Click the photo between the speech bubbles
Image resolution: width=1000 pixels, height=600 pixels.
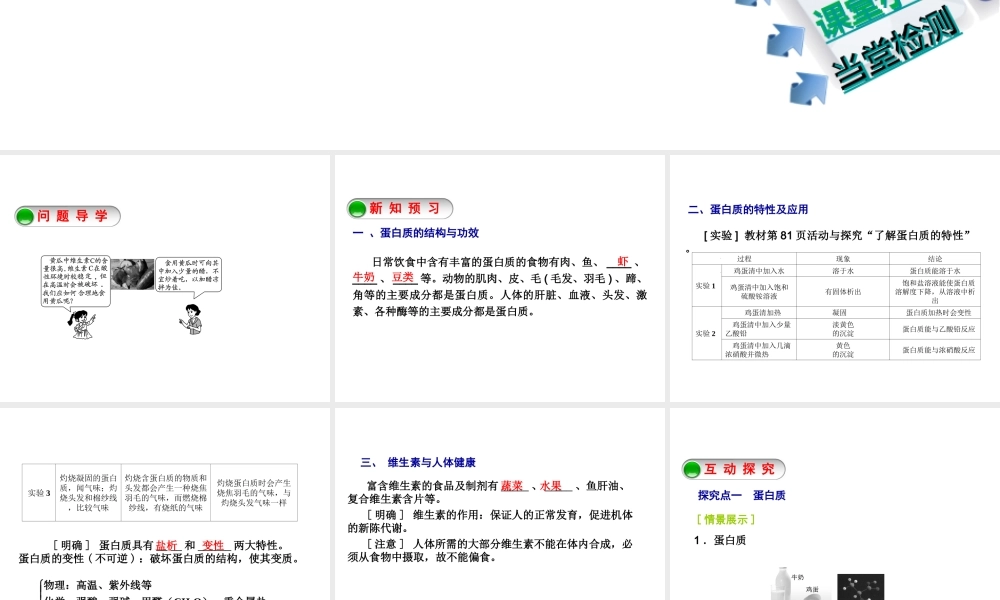tap(132, 274)
